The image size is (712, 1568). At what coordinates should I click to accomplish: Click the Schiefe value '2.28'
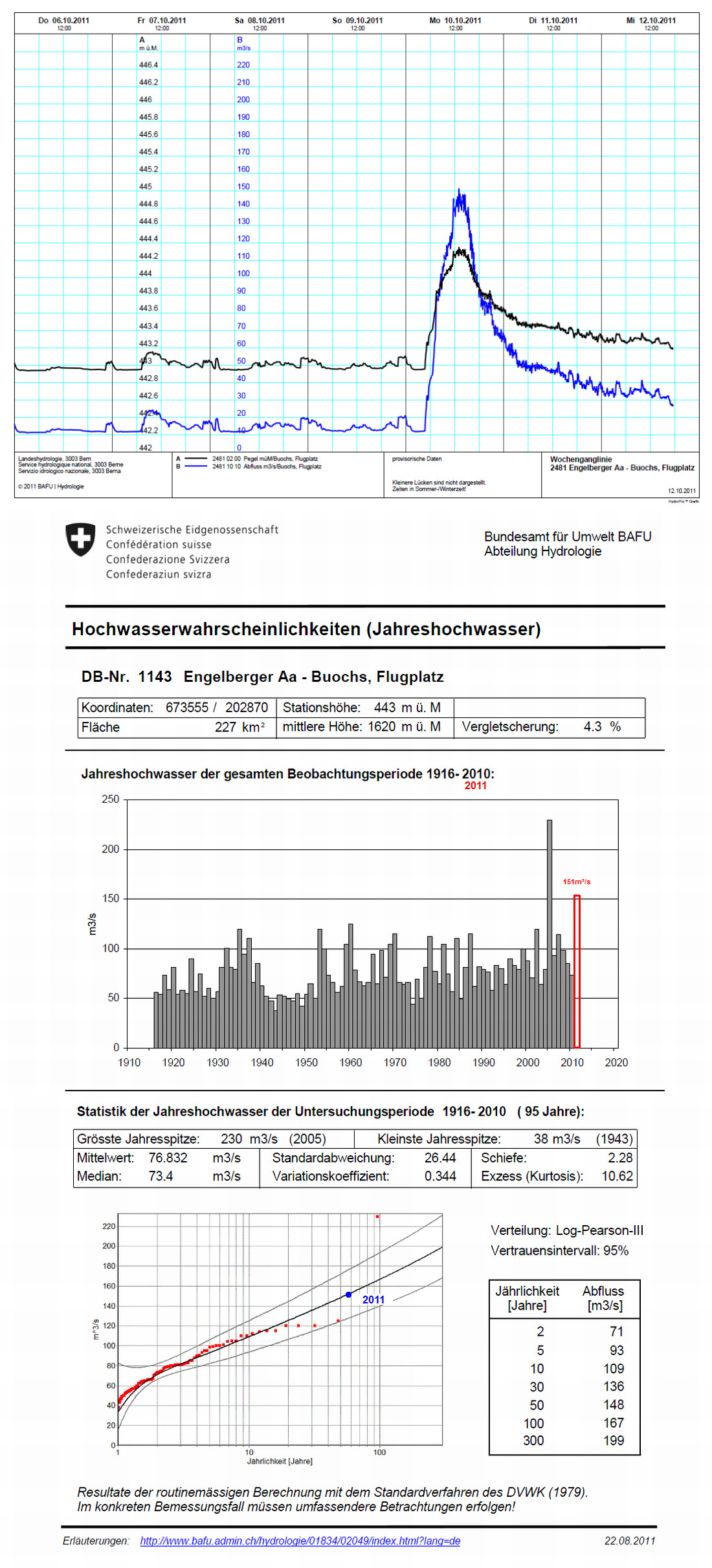point(620,1157)
